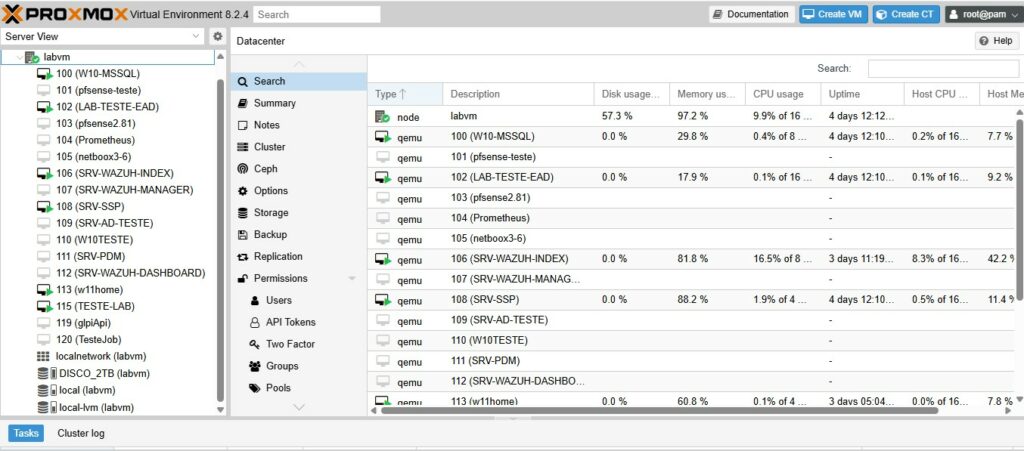Click the CPU usage column header
Screen dimensions: 1024x451
(x=783, y=94)
